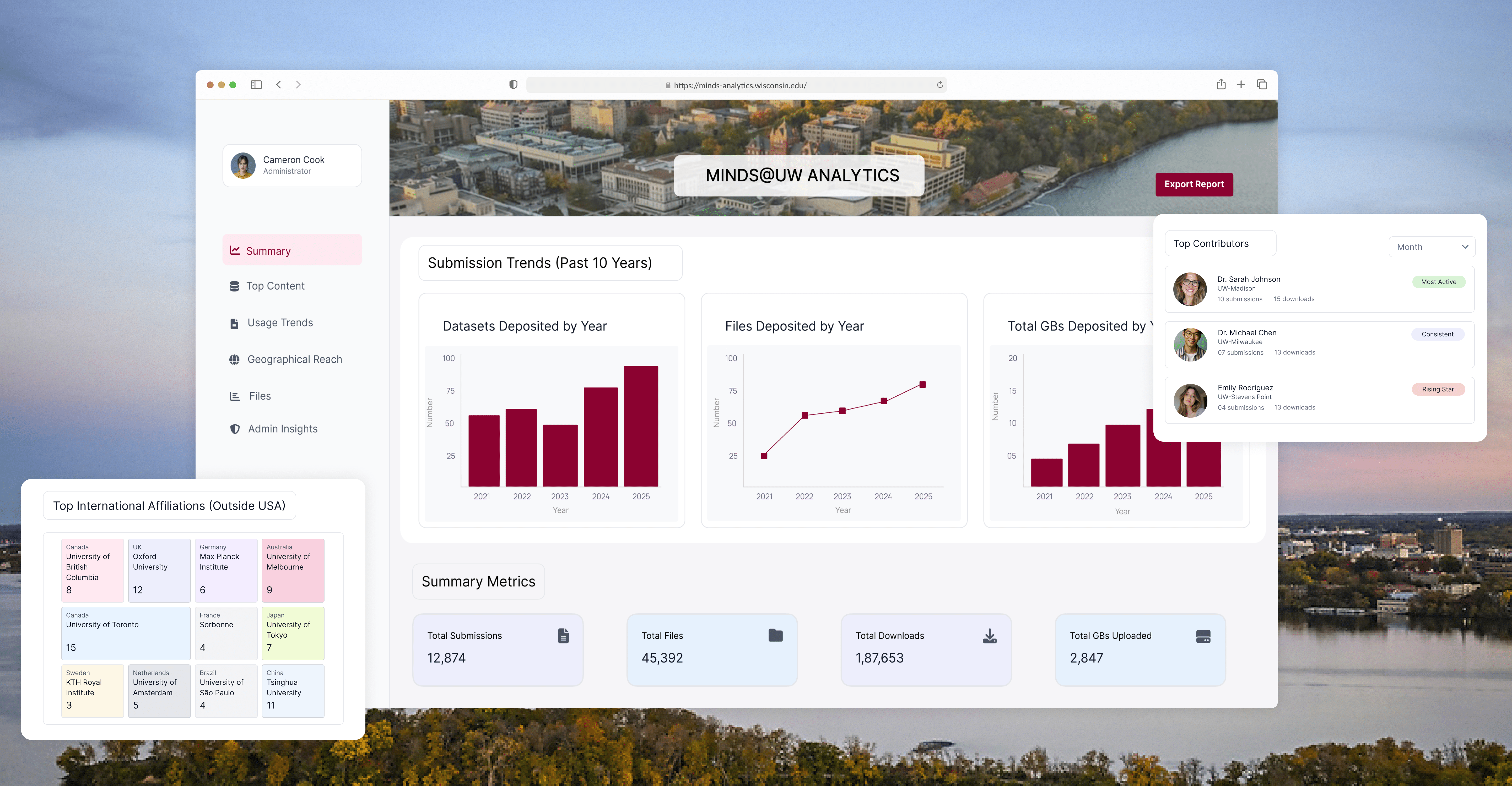The width and height of the screenshot is (1512, 786).
Task: Open Top Content from the sidebar
Action: [x=275, y=286]
